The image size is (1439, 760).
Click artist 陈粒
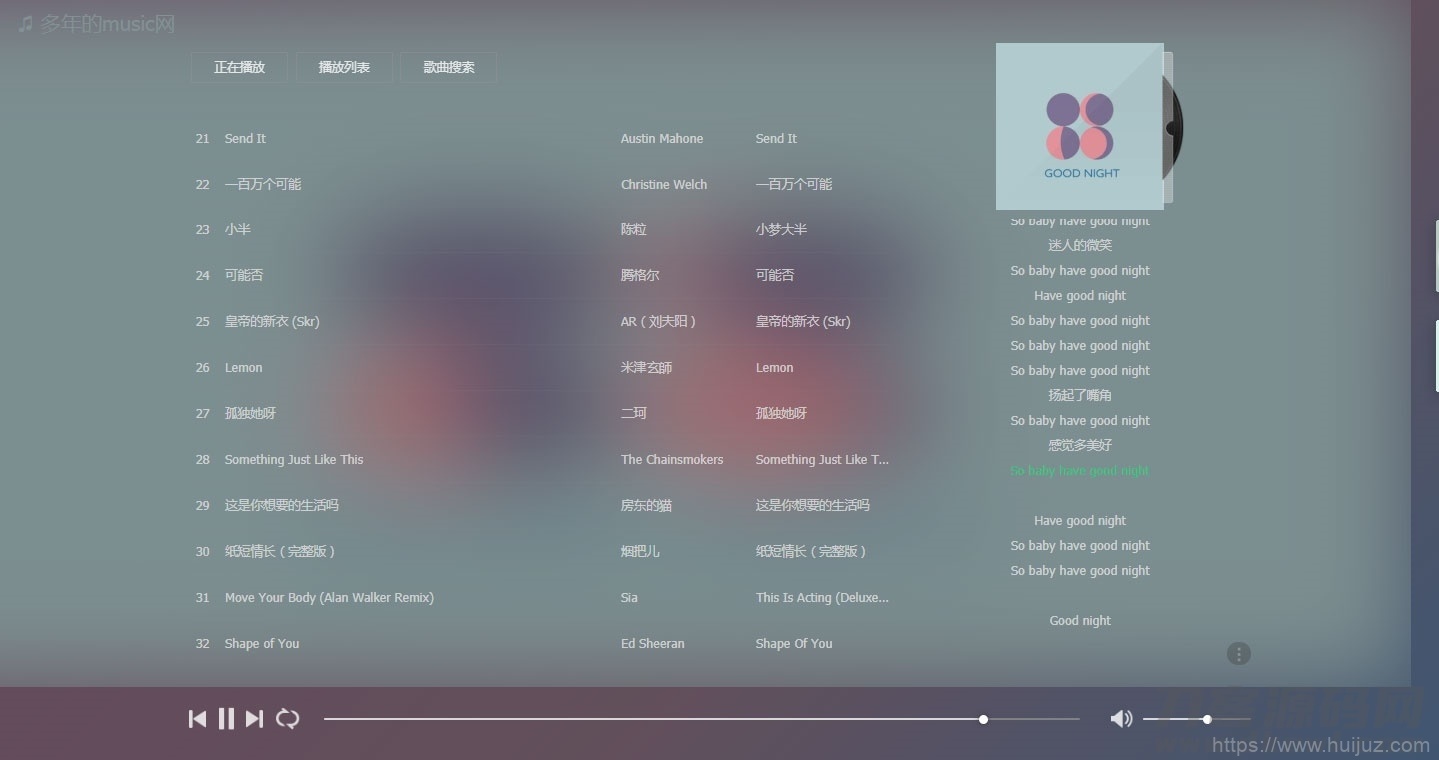(634, 229)
